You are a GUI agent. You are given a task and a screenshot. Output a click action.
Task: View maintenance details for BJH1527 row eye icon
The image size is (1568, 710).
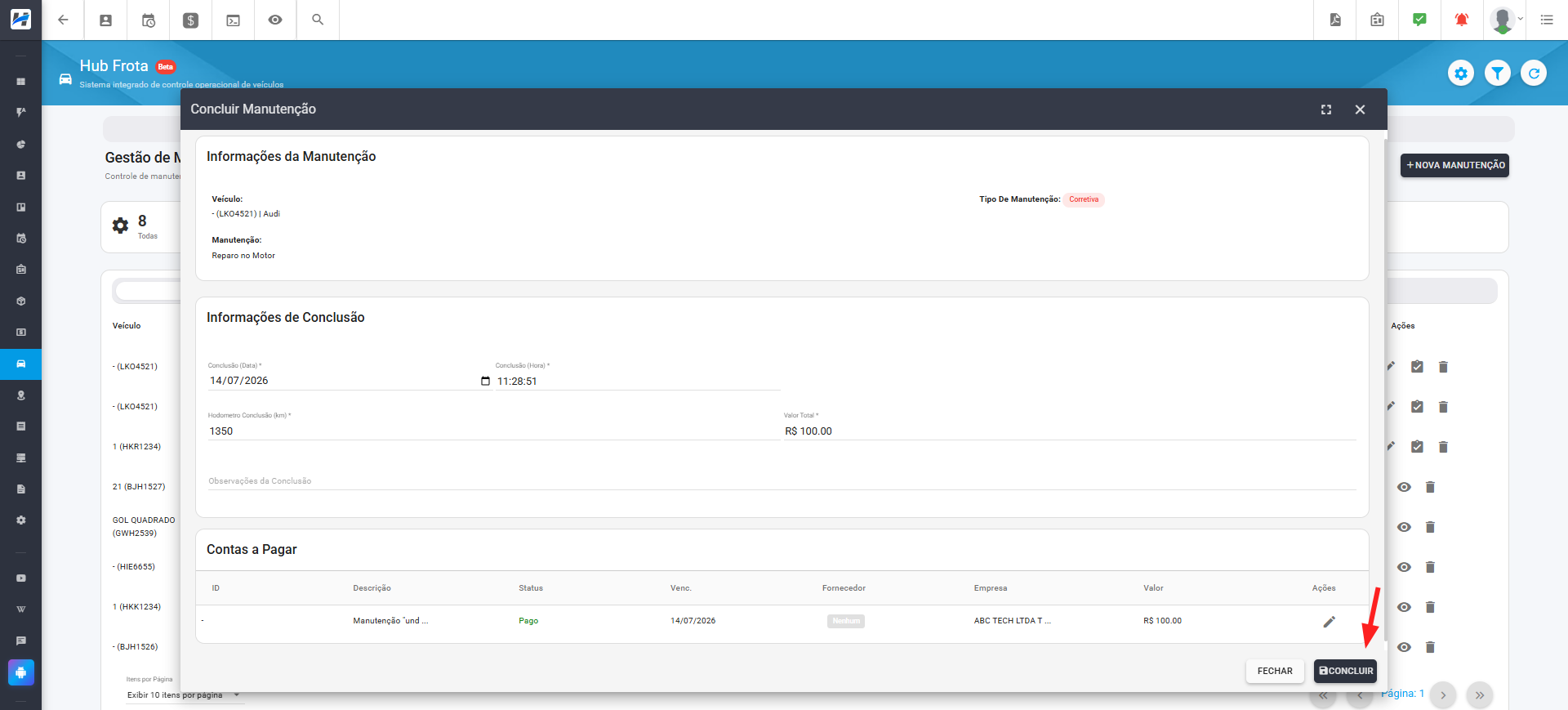click(1404, 487)
